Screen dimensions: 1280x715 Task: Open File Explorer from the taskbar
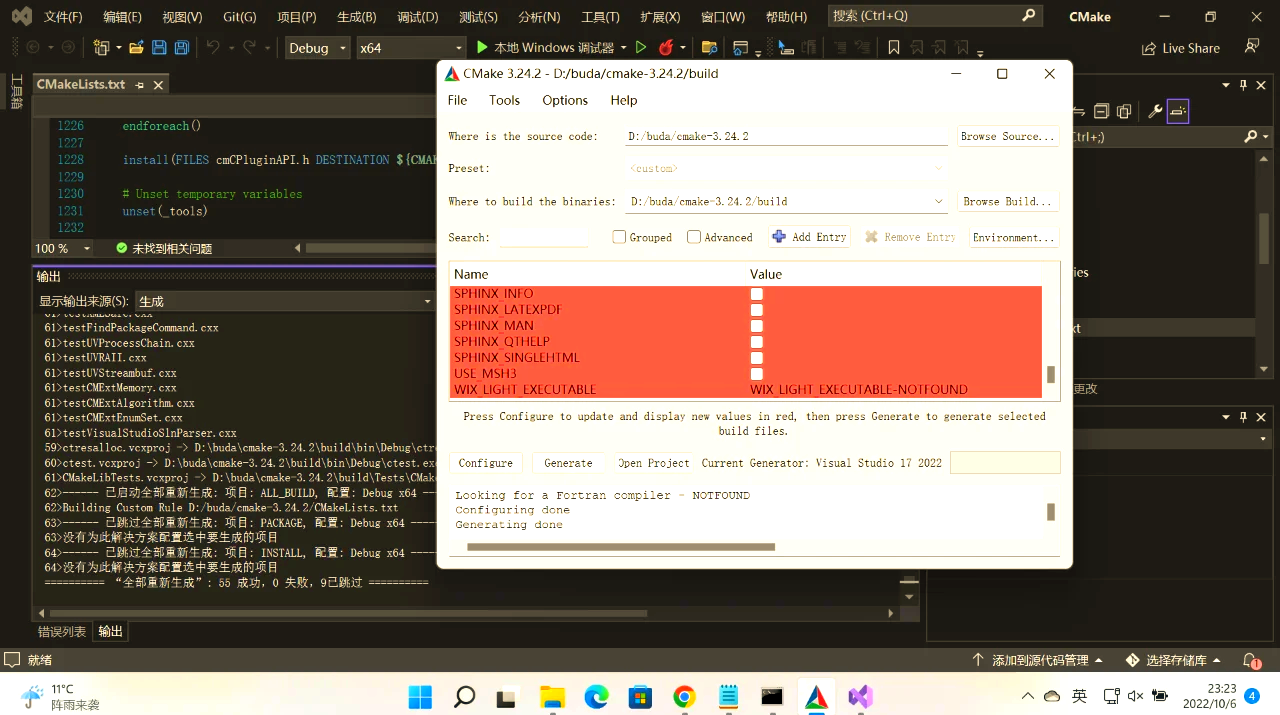[x=552, y=696]
